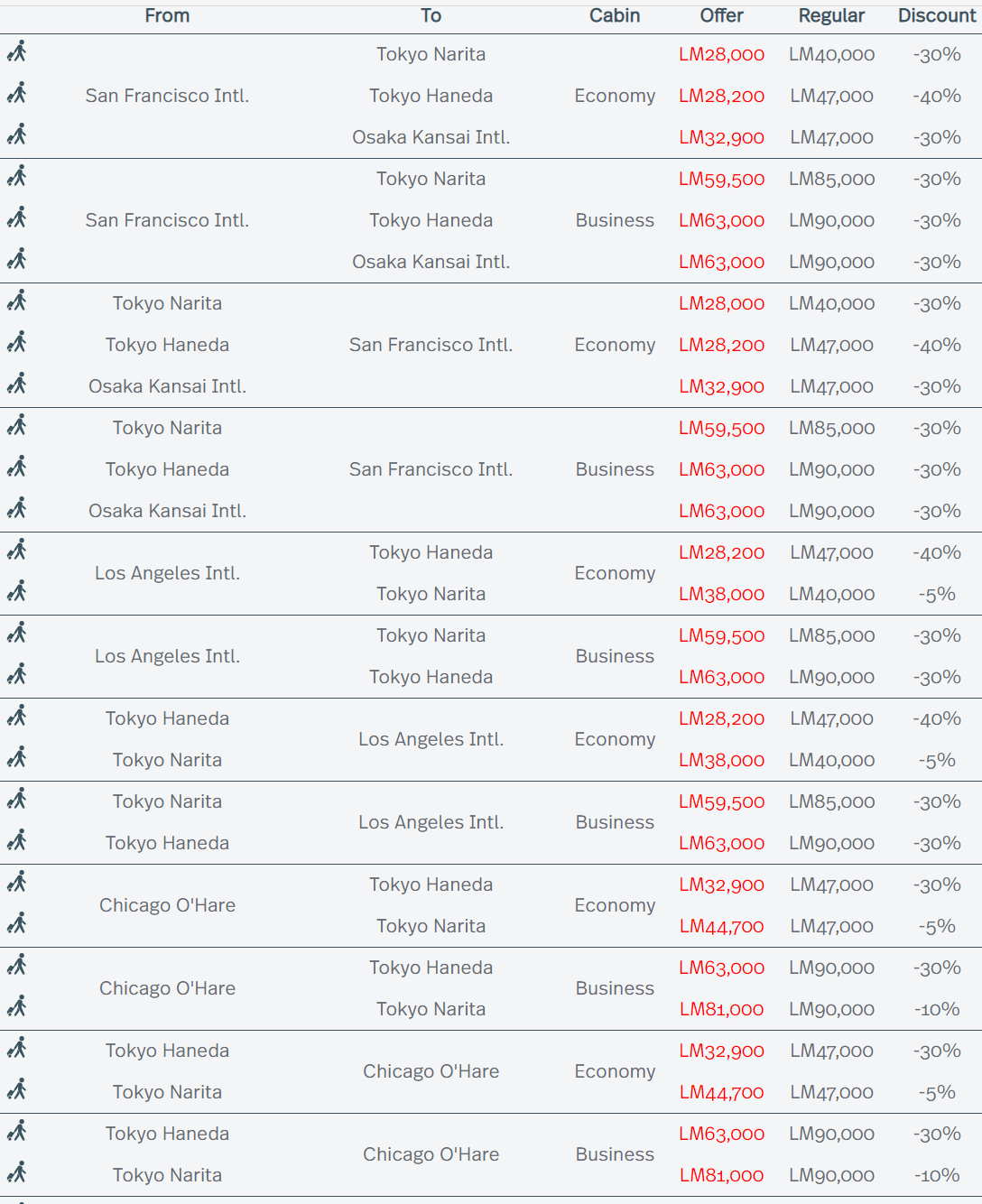The width and height of the screenshot is (982, 1204).
Task: Click traveler icon for San Francisco to Tokyo Haneda Business
Action: pyautogui.click(x=16, y=218)
